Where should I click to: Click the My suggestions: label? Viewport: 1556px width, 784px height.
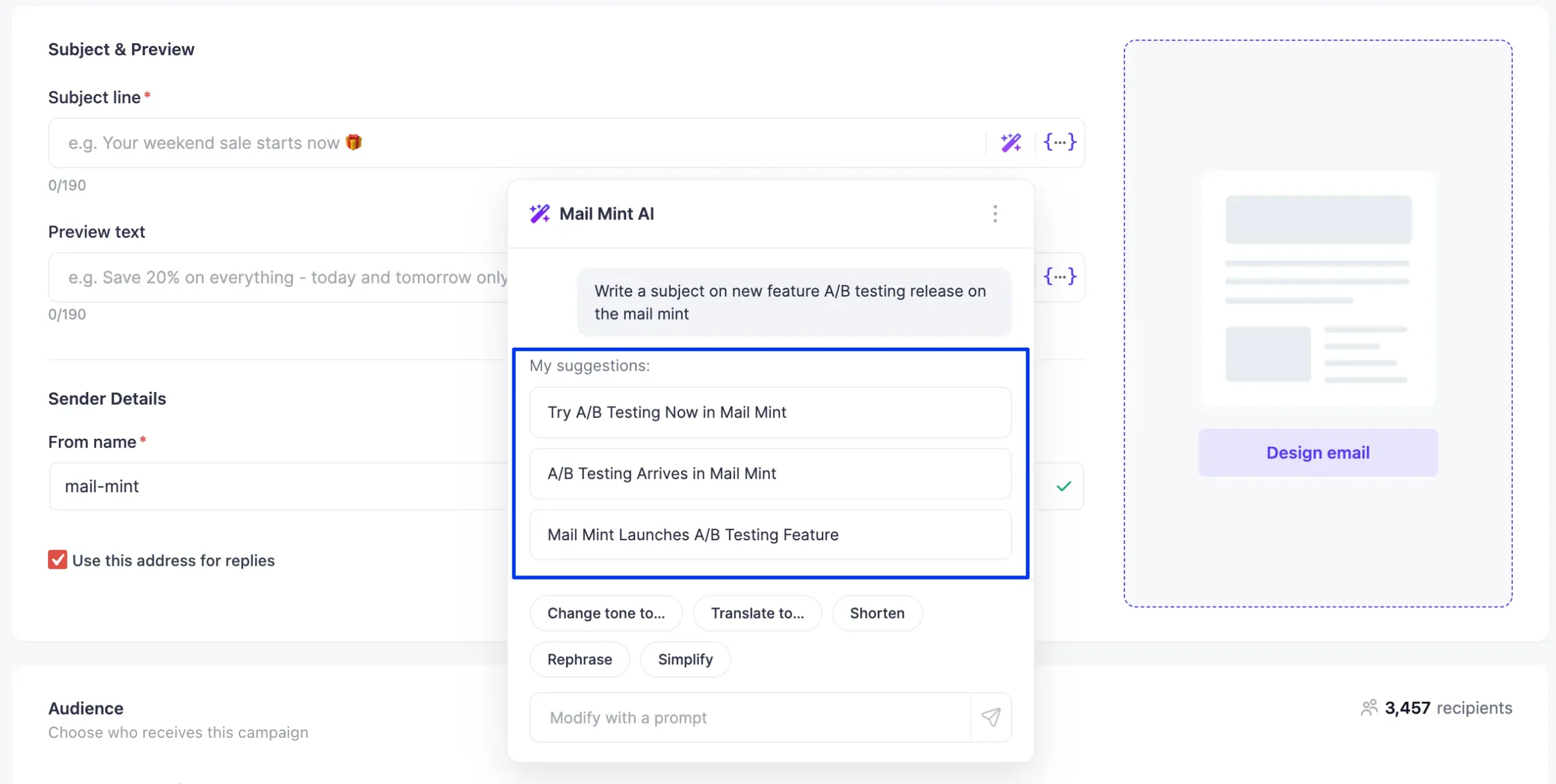(590, 365)
